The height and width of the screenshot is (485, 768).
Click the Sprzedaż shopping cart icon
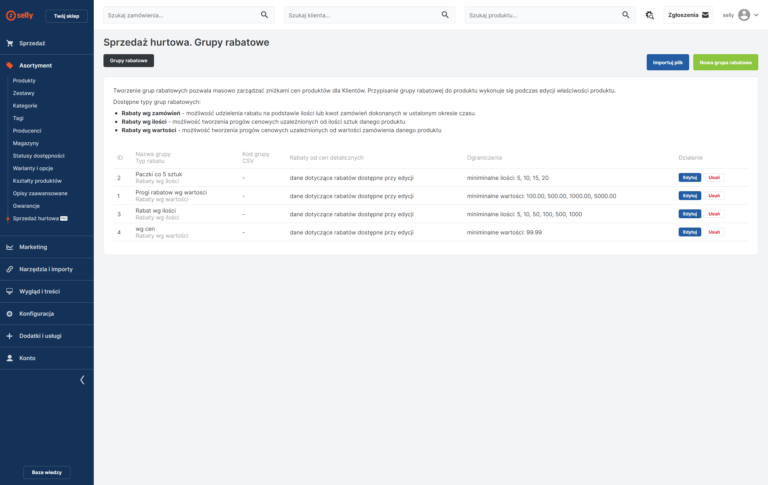pyautogui.click(x=10, y=43)
